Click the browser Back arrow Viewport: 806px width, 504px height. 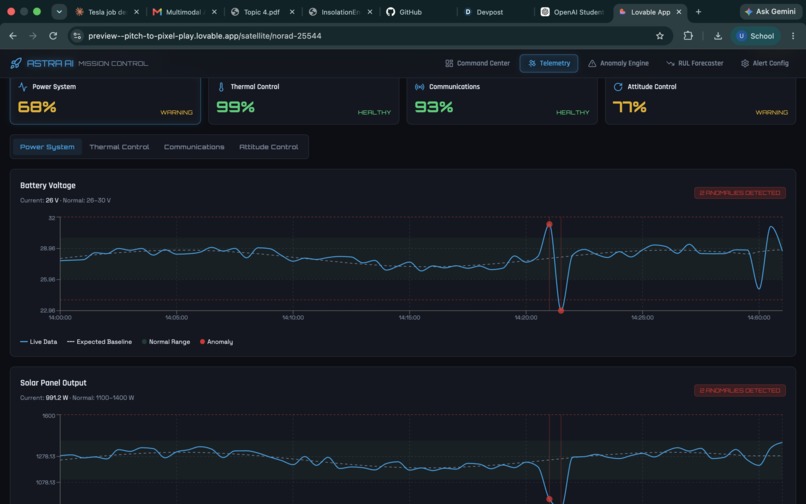click(x=13, y=36)
